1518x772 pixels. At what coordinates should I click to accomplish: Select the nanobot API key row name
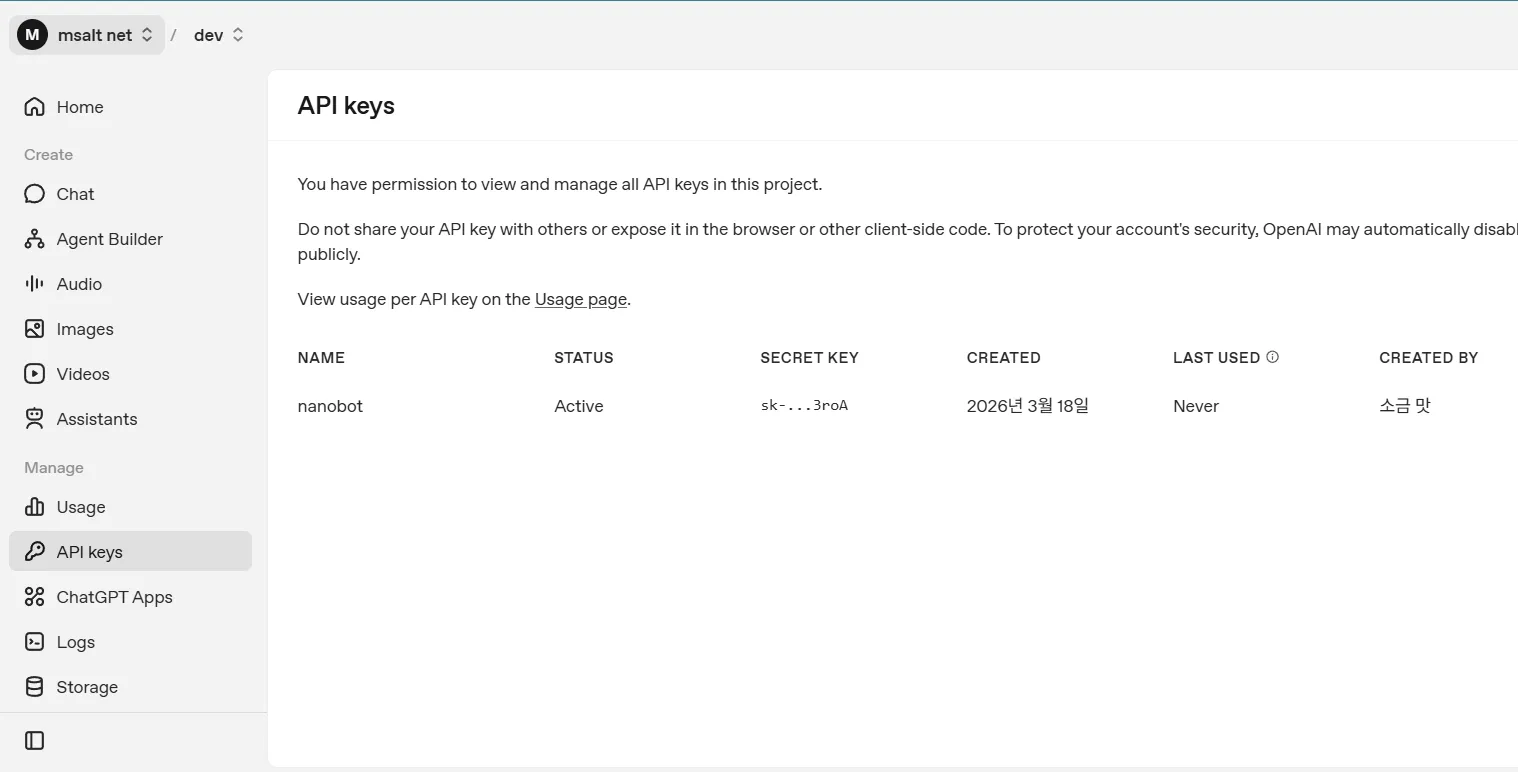(x=330, y=406)
